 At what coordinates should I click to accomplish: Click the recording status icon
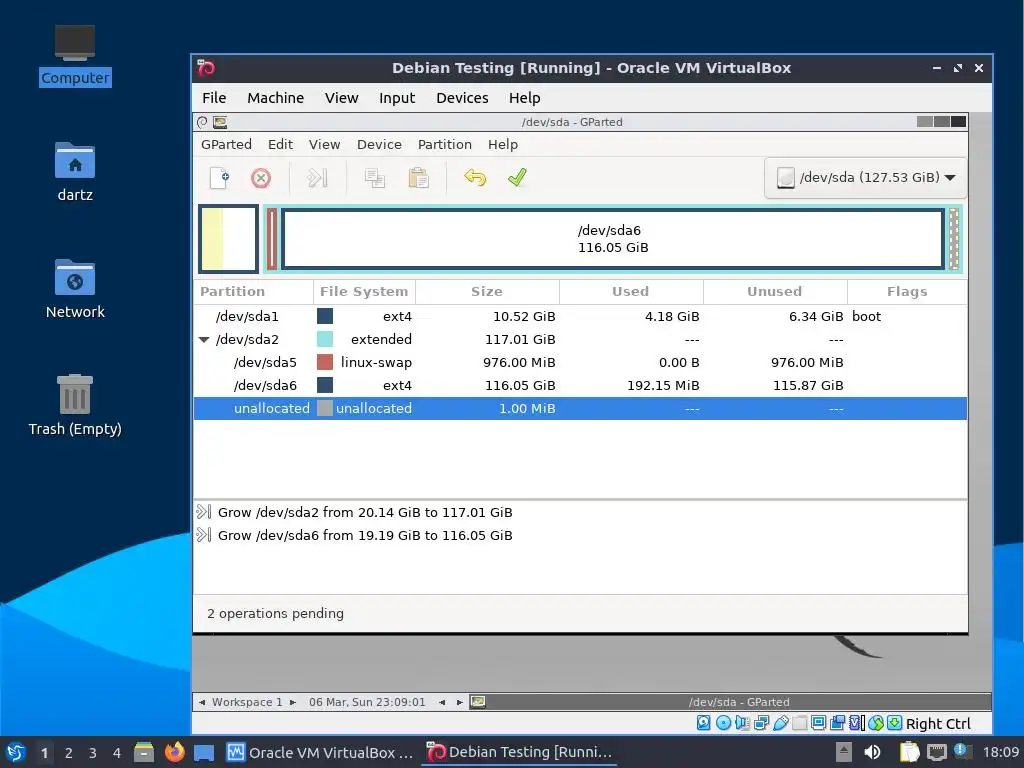point(837,723)
